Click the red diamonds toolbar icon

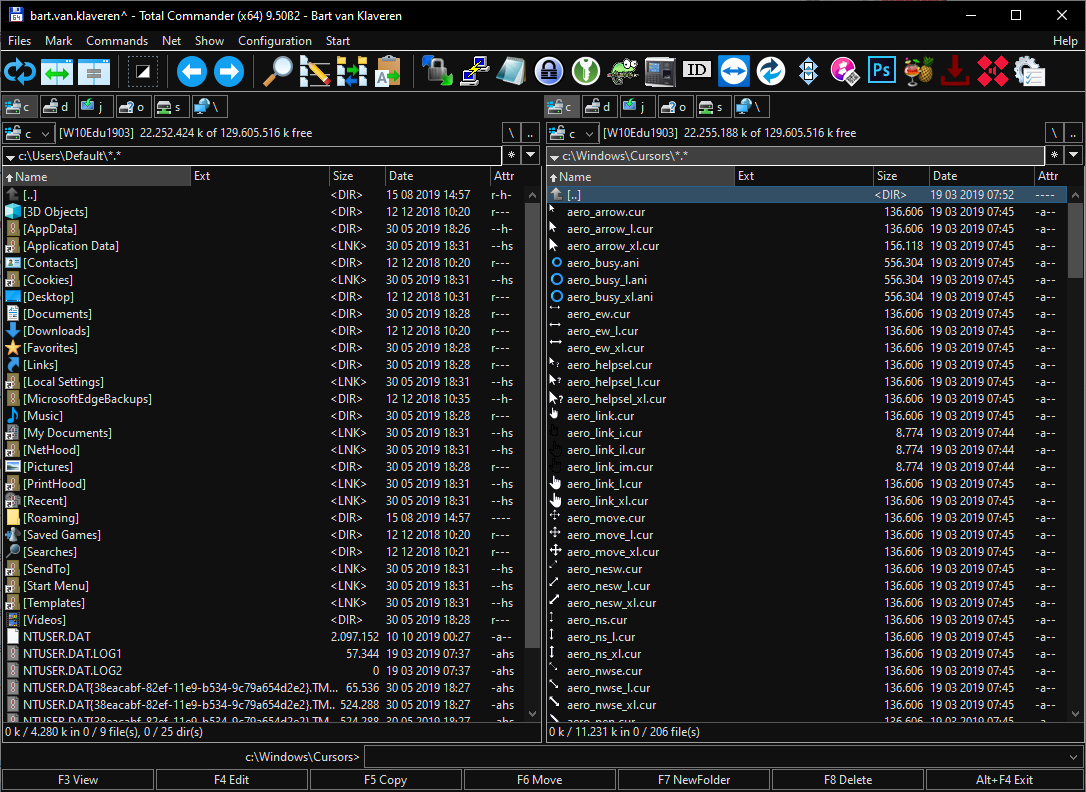[x=993, y=71]
